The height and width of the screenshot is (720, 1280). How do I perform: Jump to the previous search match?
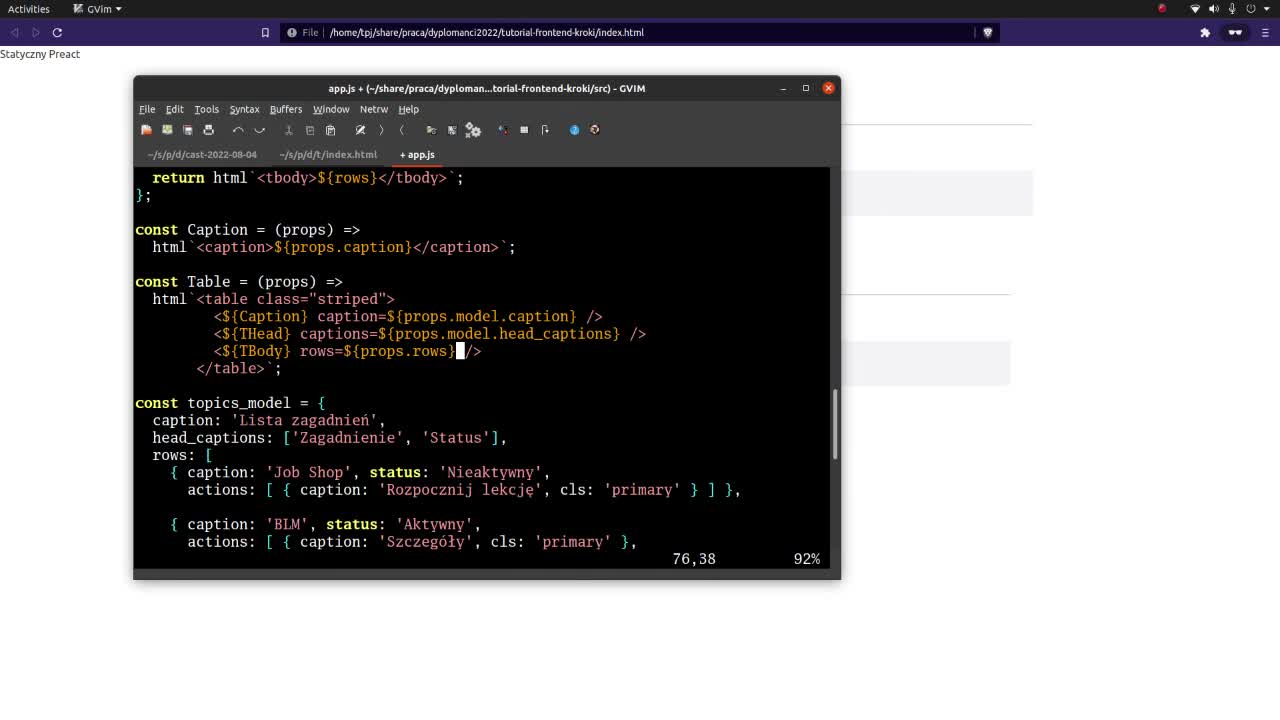pos(402,130)
